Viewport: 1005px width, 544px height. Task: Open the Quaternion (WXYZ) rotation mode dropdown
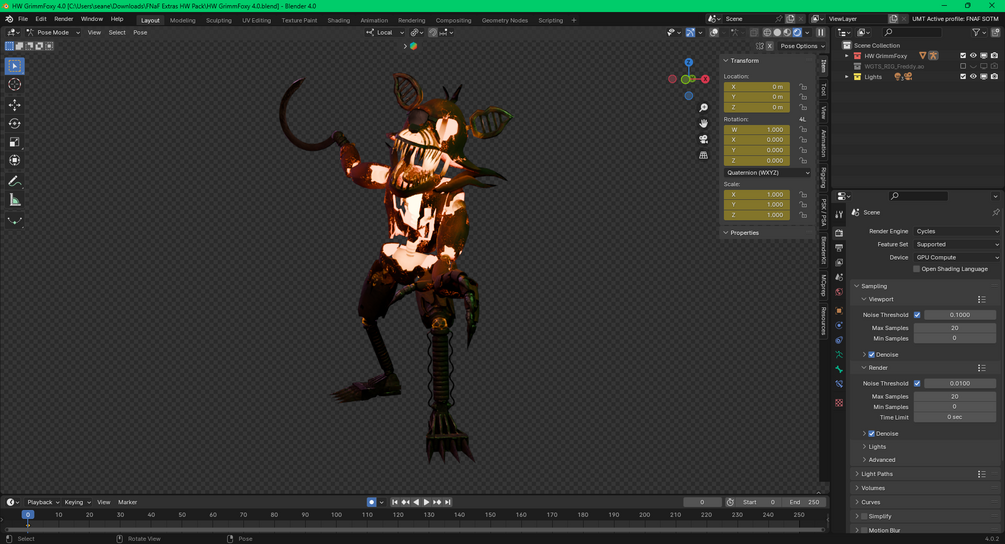[767, 173]
